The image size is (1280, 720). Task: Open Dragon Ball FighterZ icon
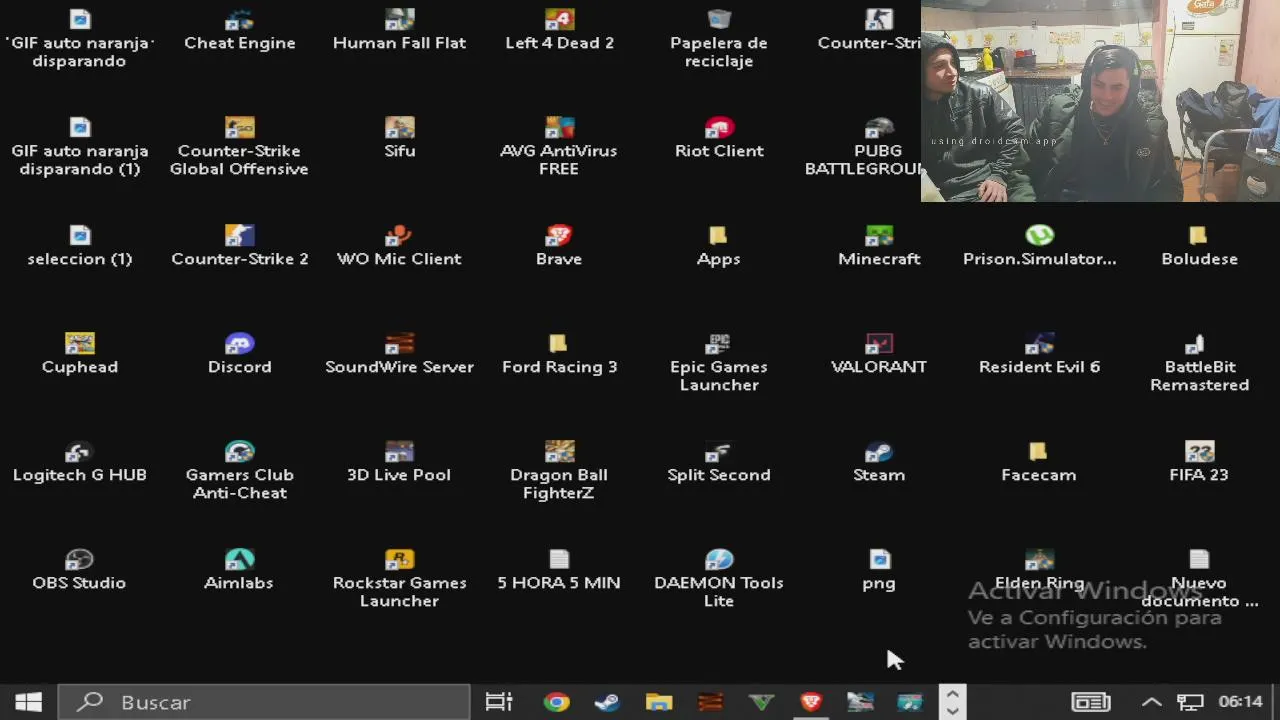559,471
